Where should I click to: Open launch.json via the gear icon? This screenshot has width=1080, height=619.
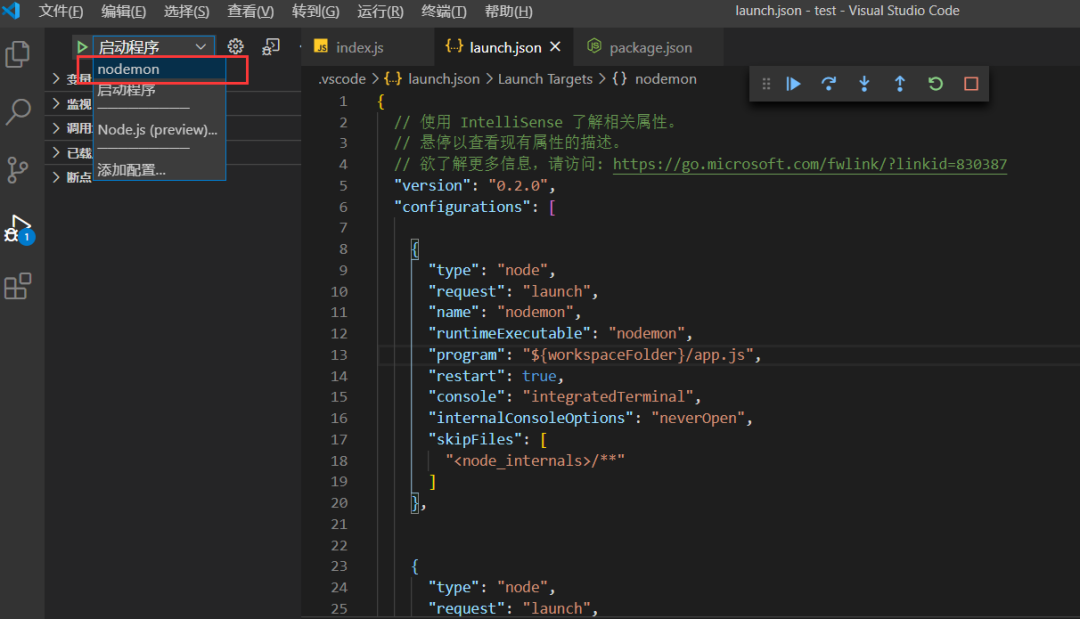pos(236,46)
